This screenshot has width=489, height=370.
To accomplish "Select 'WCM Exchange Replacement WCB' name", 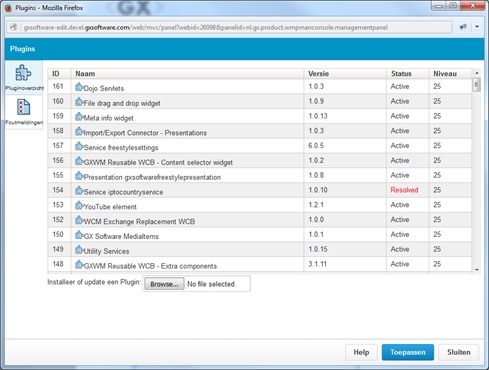I will coord(139,222).
